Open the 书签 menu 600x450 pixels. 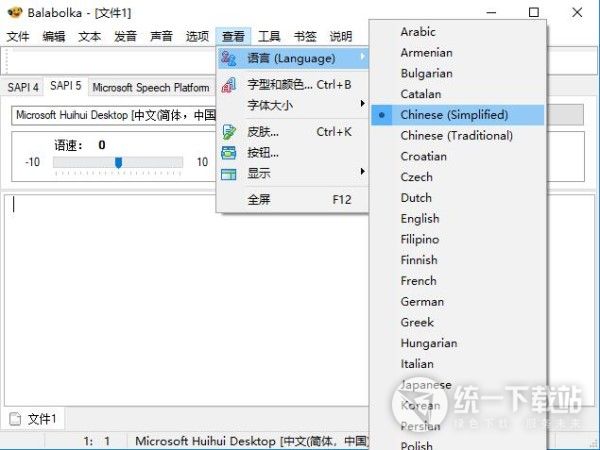305,36
